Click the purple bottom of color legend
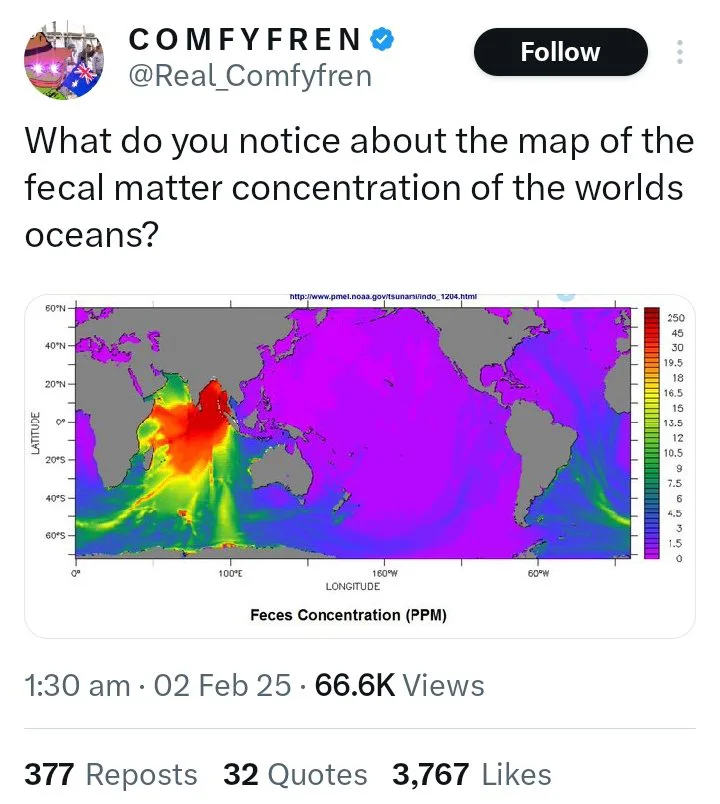Viewport: 720px width, 804px height. [x=651, y=553]
